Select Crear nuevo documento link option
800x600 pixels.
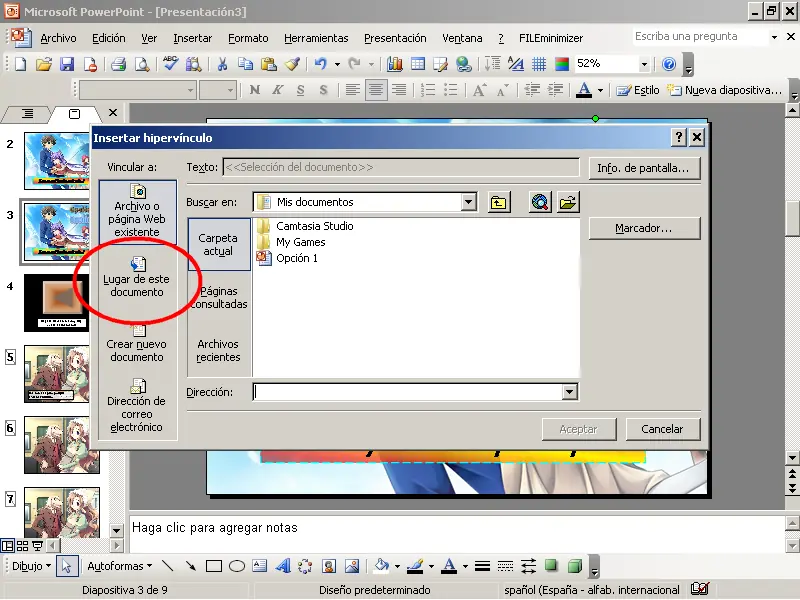click(x=137, y=344)
